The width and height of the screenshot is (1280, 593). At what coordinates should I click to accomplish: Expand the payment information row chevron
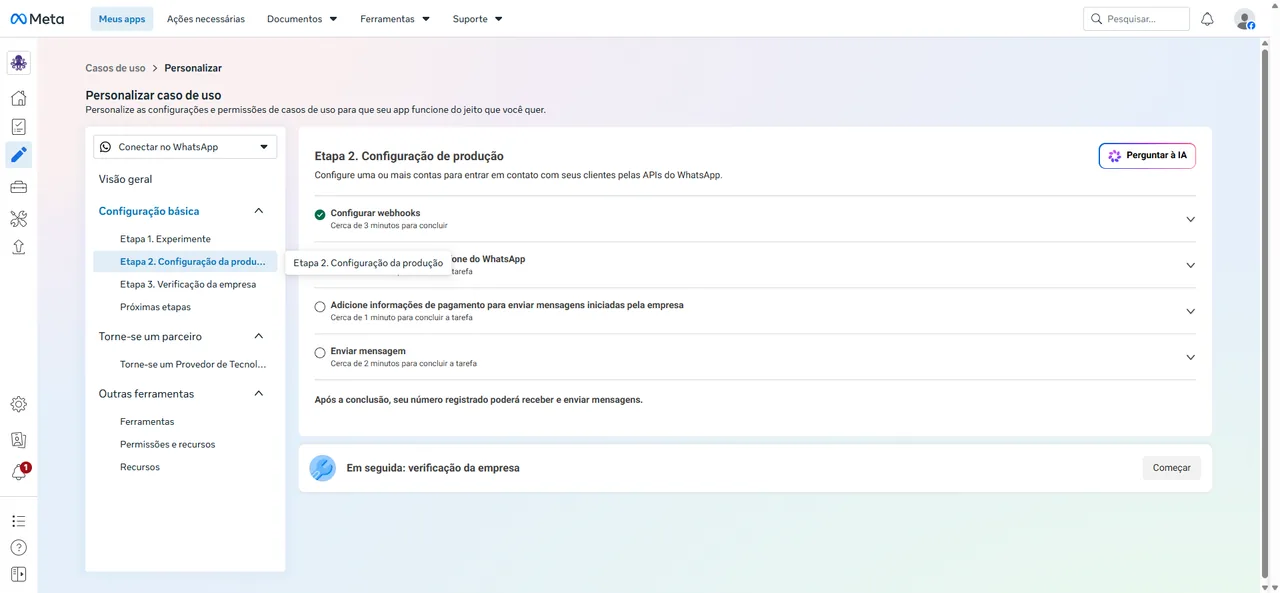(x=1190, y=311)
